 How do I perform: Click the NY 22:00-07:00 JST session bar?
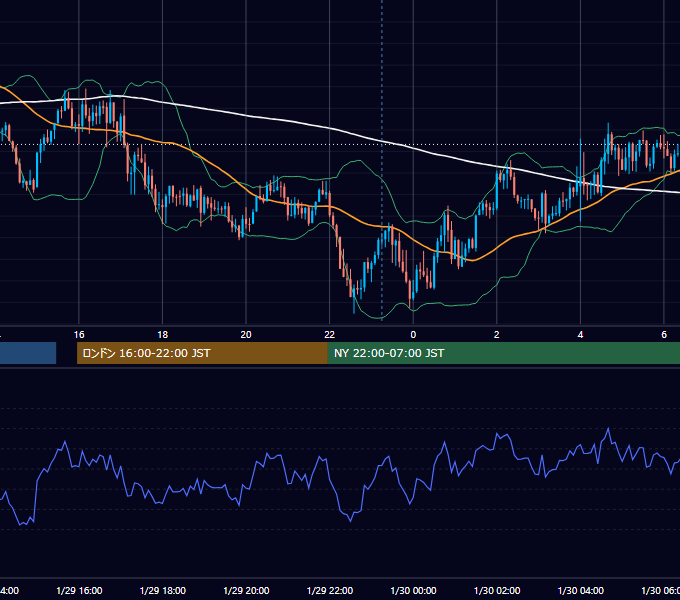[503, 353]
